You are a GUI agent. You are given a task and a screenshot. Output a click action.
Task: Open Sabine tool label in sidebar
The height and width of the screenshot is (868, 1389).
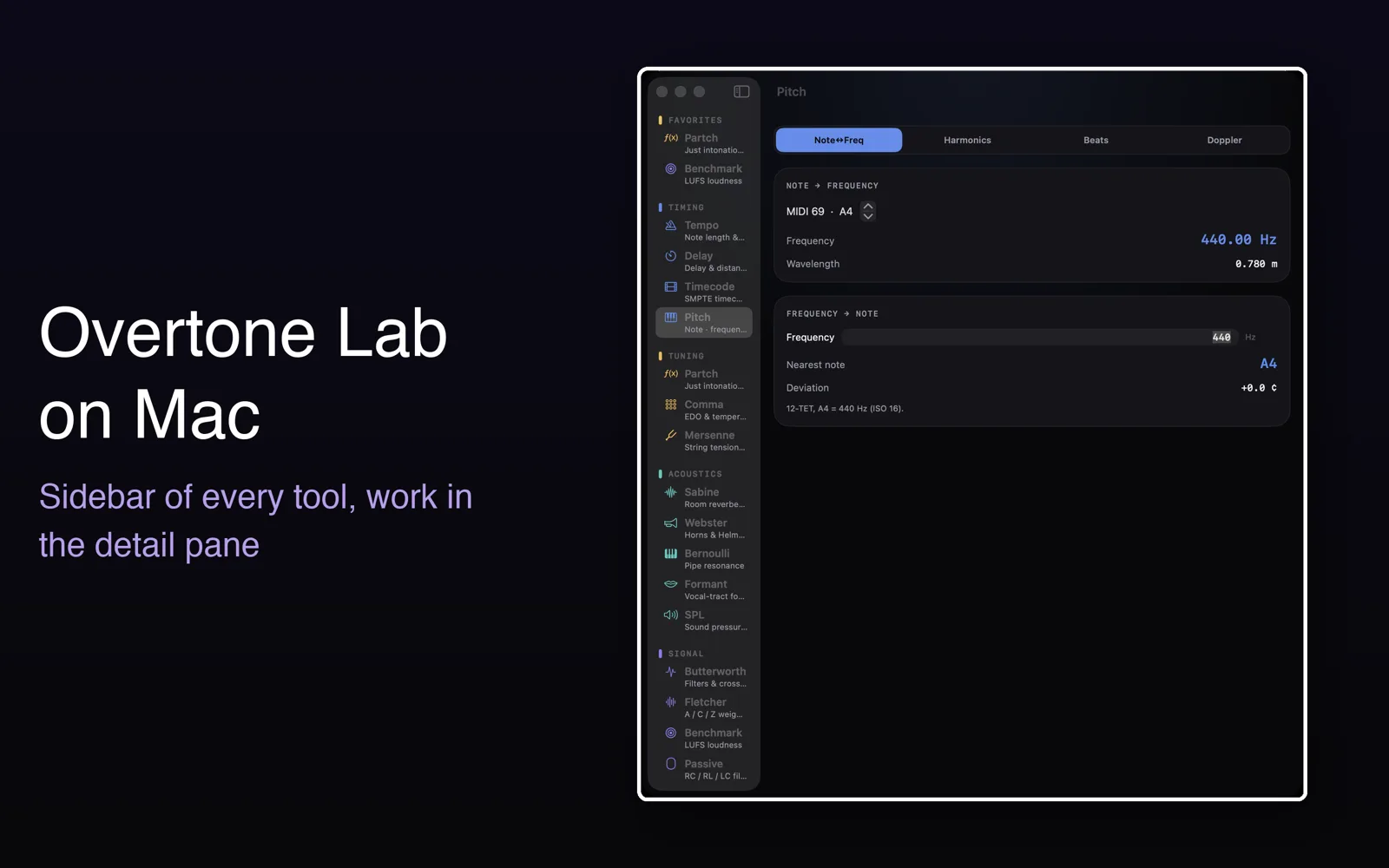pos(701,492)
